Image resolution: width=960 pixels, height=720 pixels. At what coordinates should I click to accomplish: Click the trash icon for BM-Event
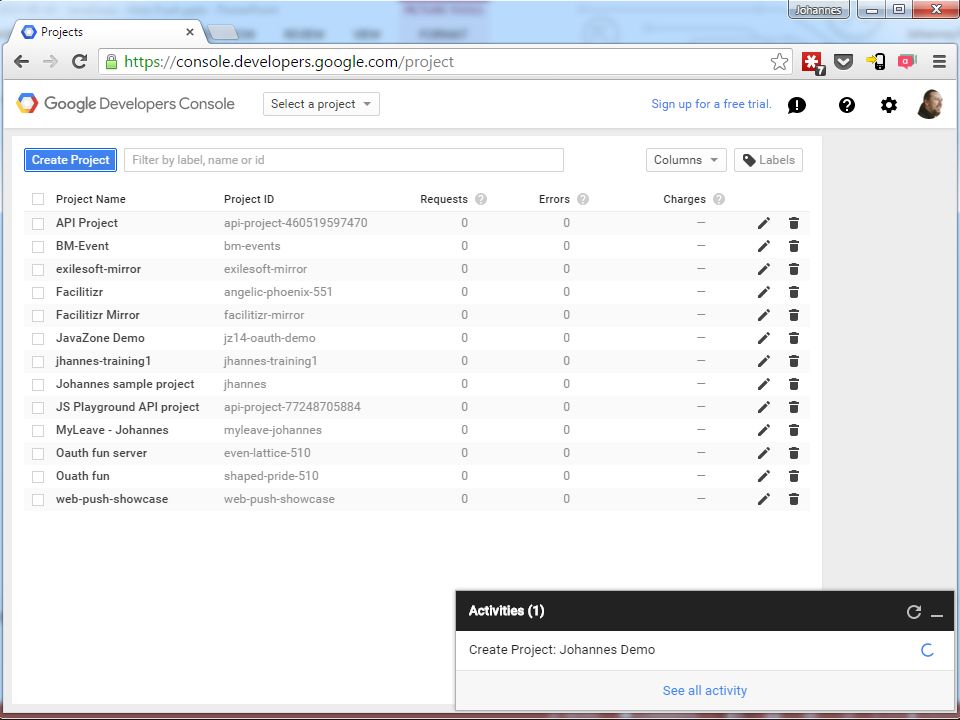point(793,246)
